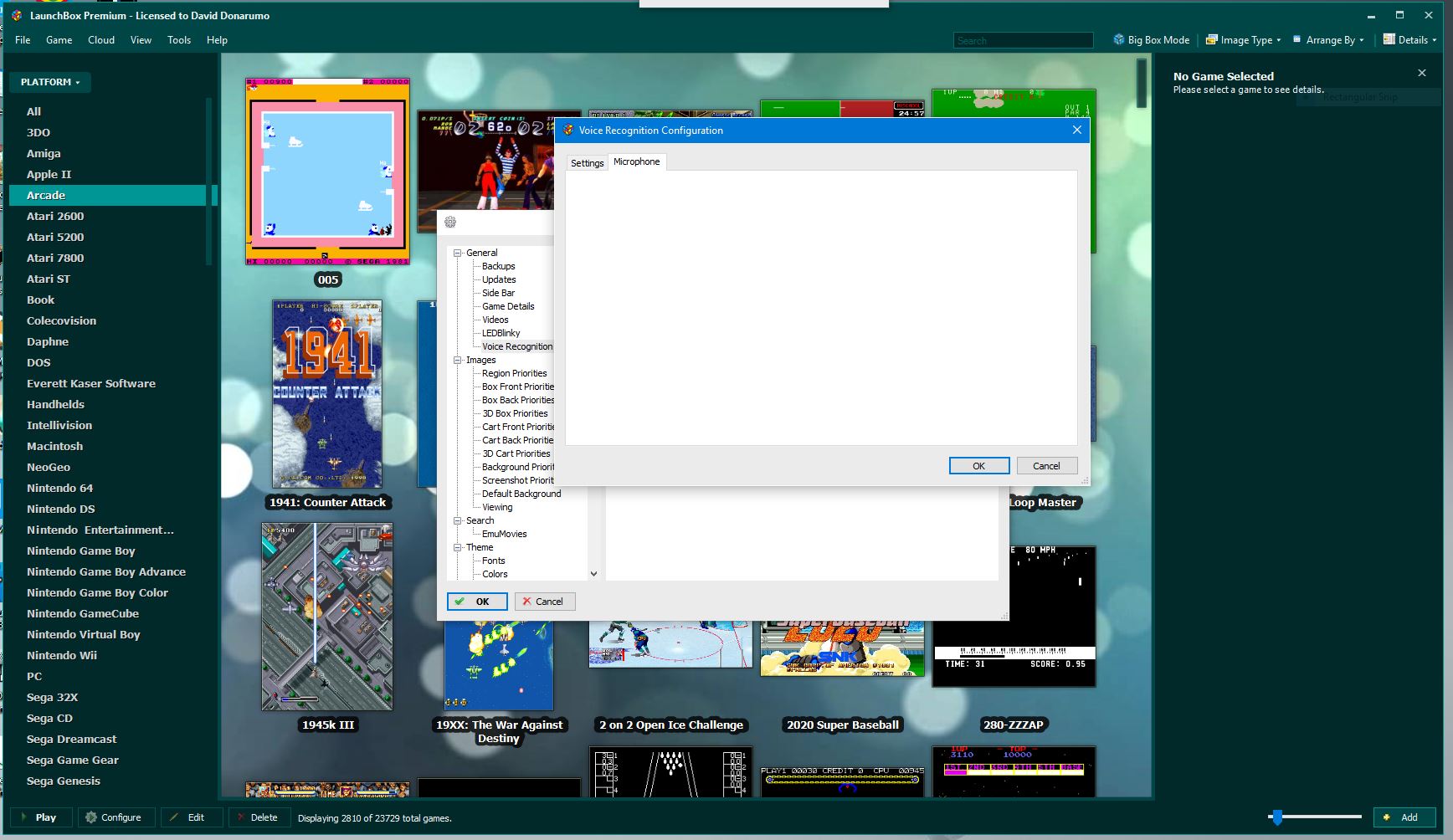Open Big Box Mode
This screenshot has width=1453, height=840.
click(x=1151, y=40)
